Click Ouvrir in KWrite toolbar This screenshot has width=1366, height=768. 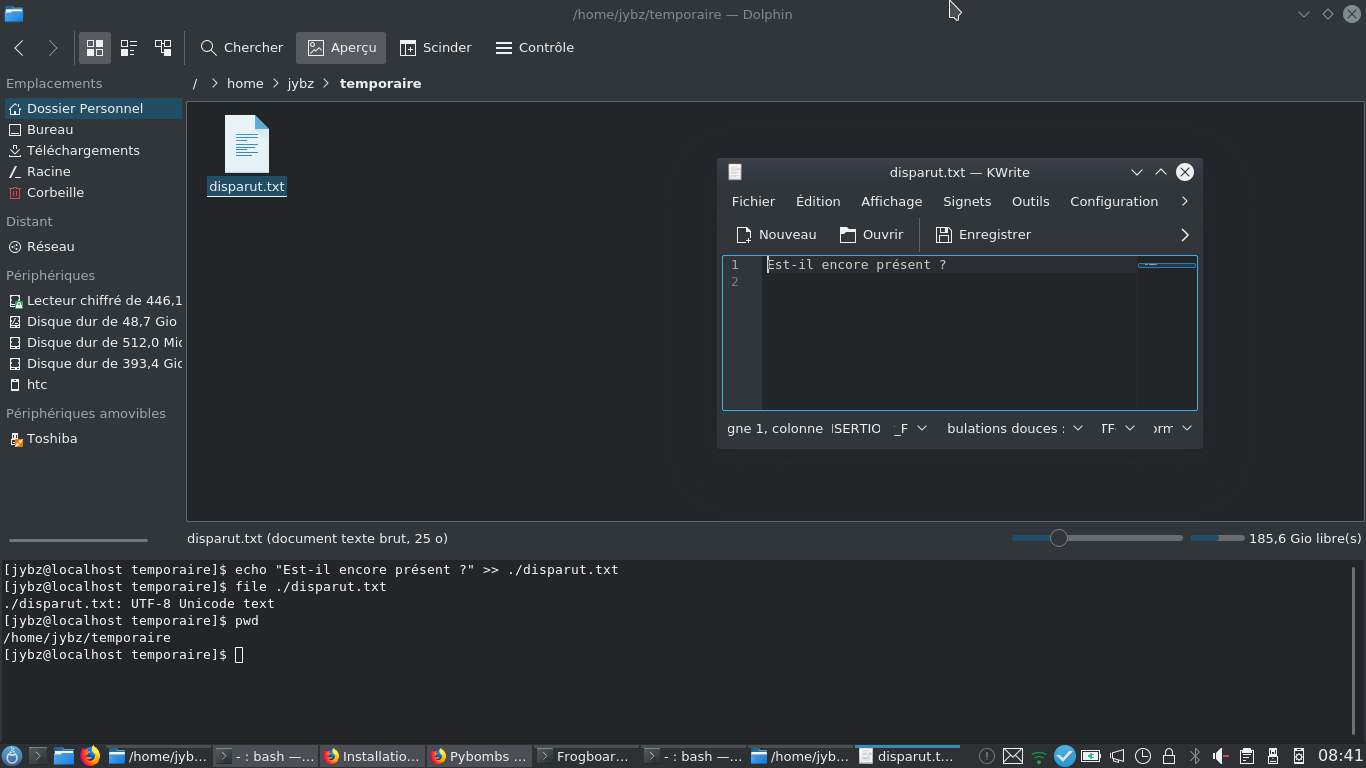[x=871, y=234]
